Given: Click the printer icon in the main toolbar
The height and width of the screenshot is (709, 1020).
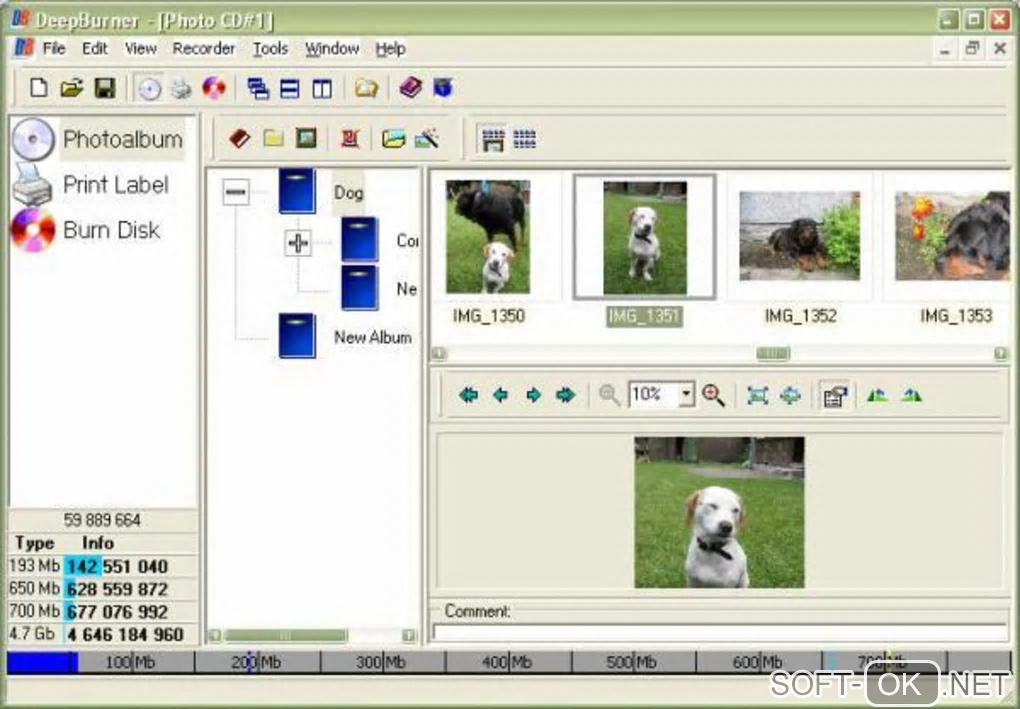Looking at the screenshot, I should coord(181,88).
